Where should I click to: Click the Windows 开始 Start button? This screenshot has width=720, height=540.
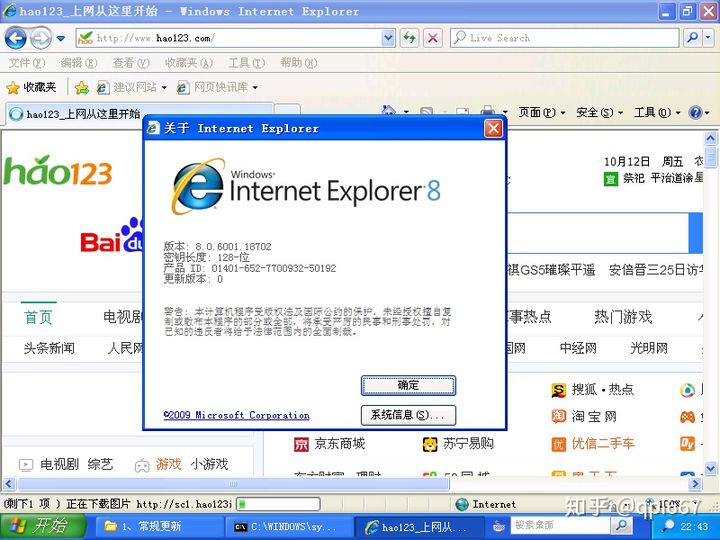coord(43,526)
